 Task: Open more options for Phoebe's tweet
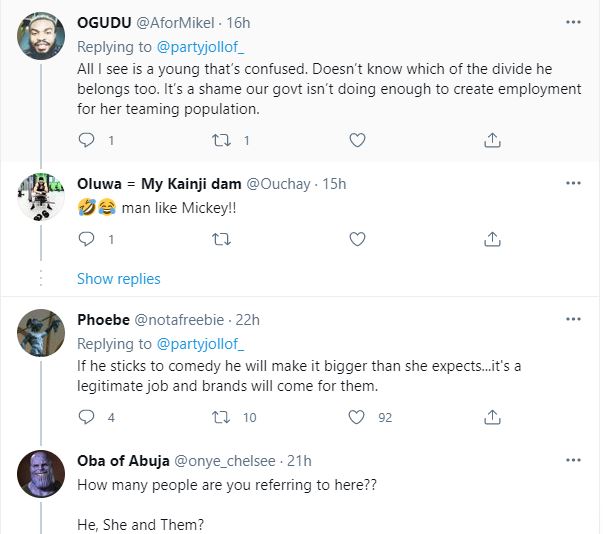[x=573, y=319]
